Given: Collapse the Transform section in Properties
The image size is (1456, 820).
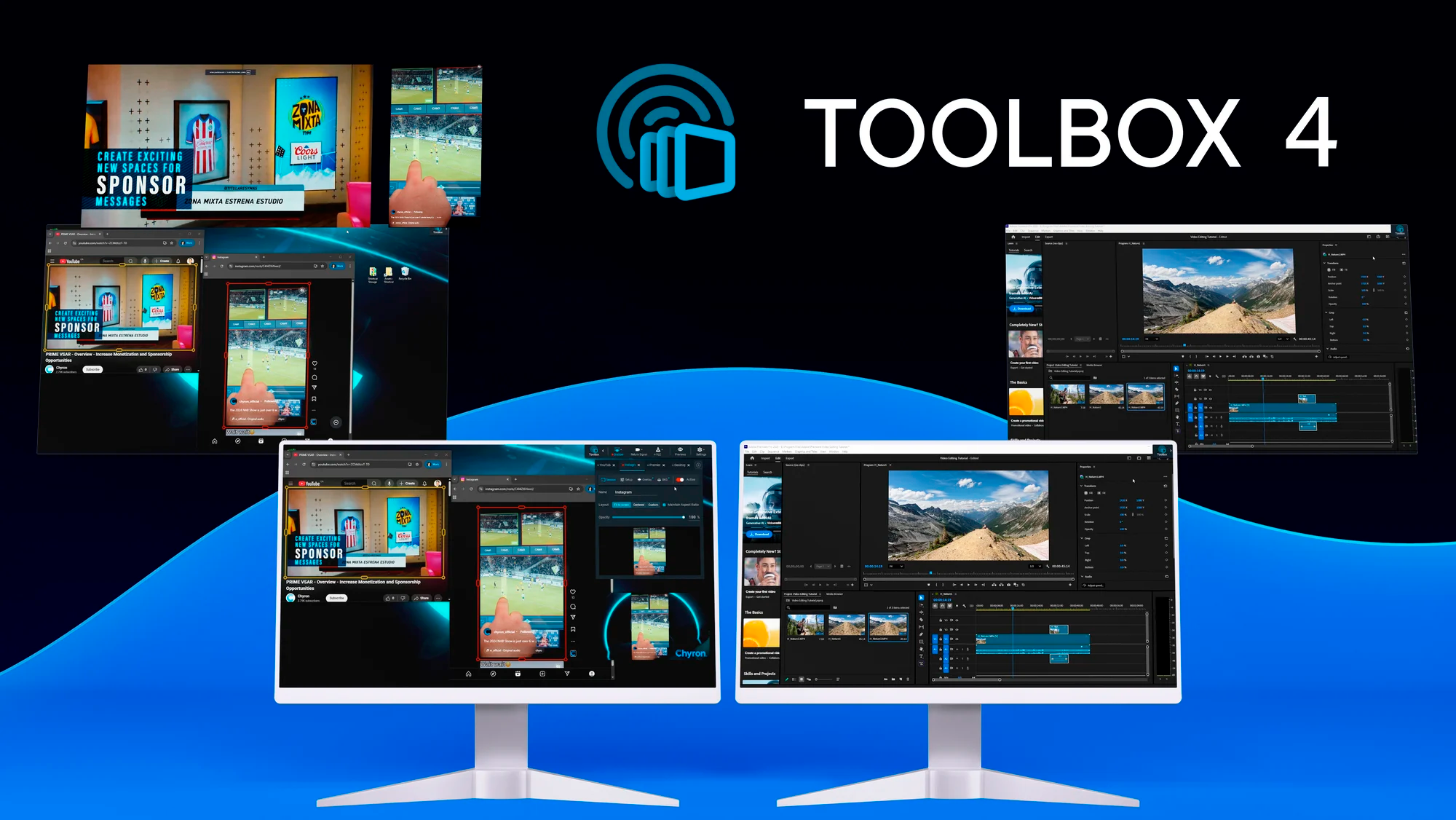Looking at the screenshot, I should 1082,486.
